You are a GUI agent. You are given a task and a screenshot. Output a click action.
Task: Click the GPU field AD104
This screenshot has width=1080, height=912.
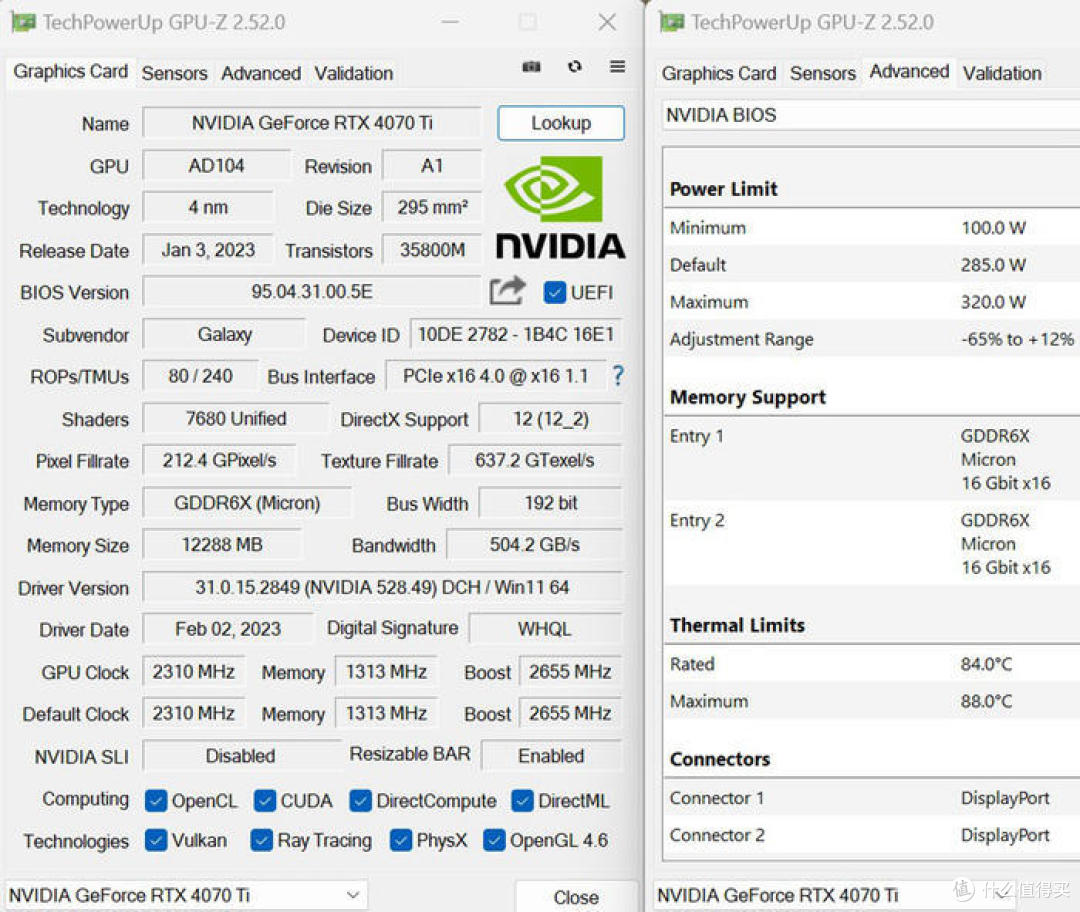[216, 165]
